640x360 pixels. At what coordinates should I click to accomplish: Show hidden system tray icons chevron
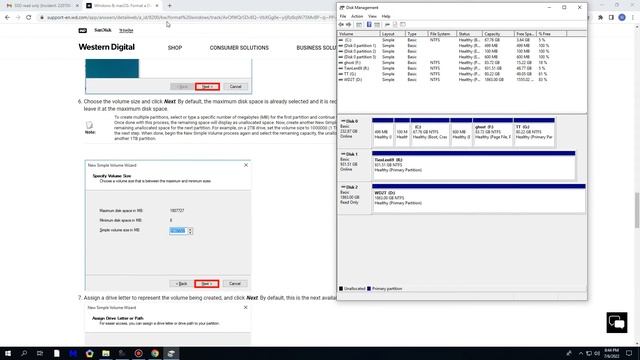pos(580,353)
